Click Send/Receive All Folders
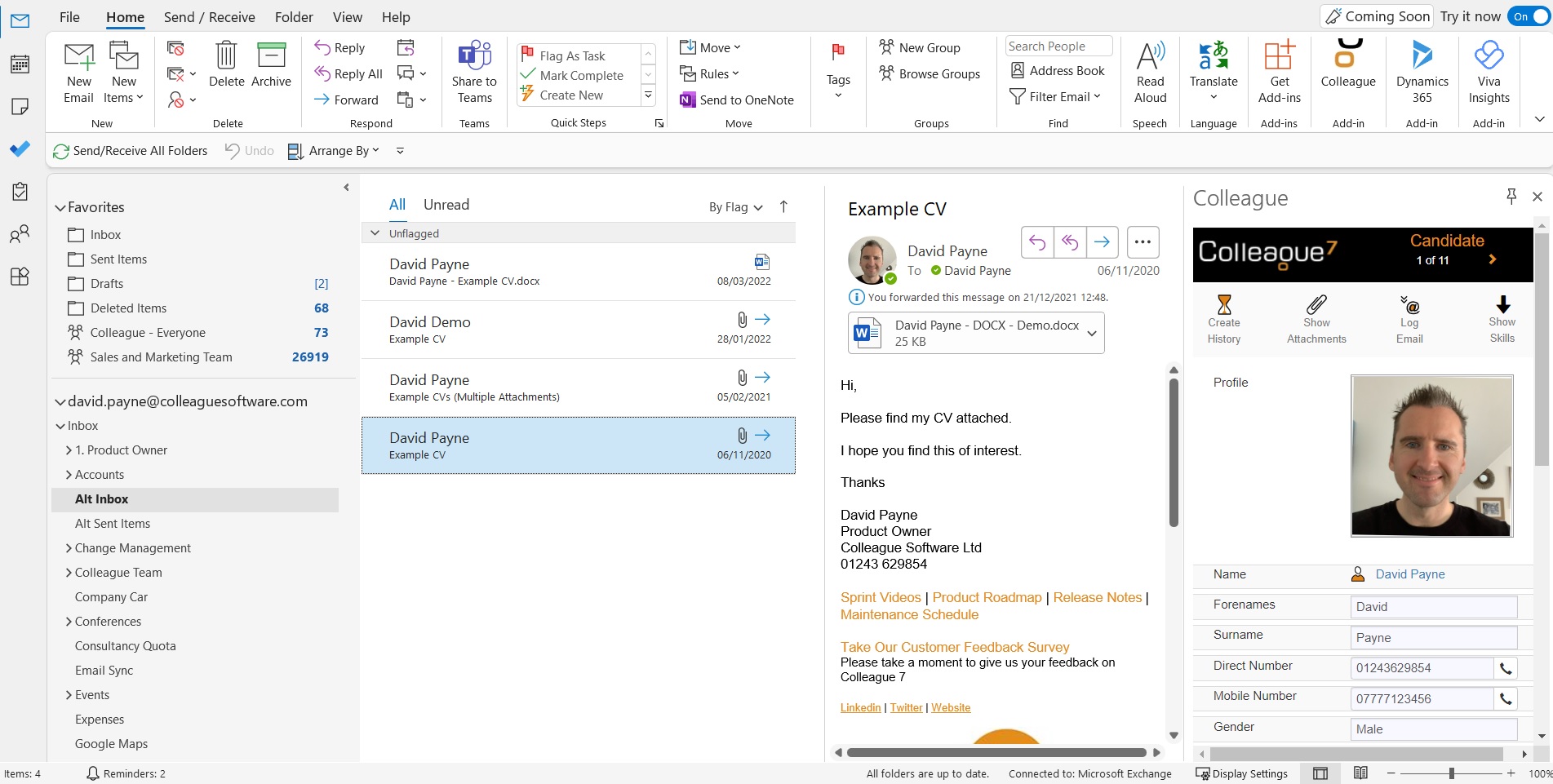 point(131,151)
